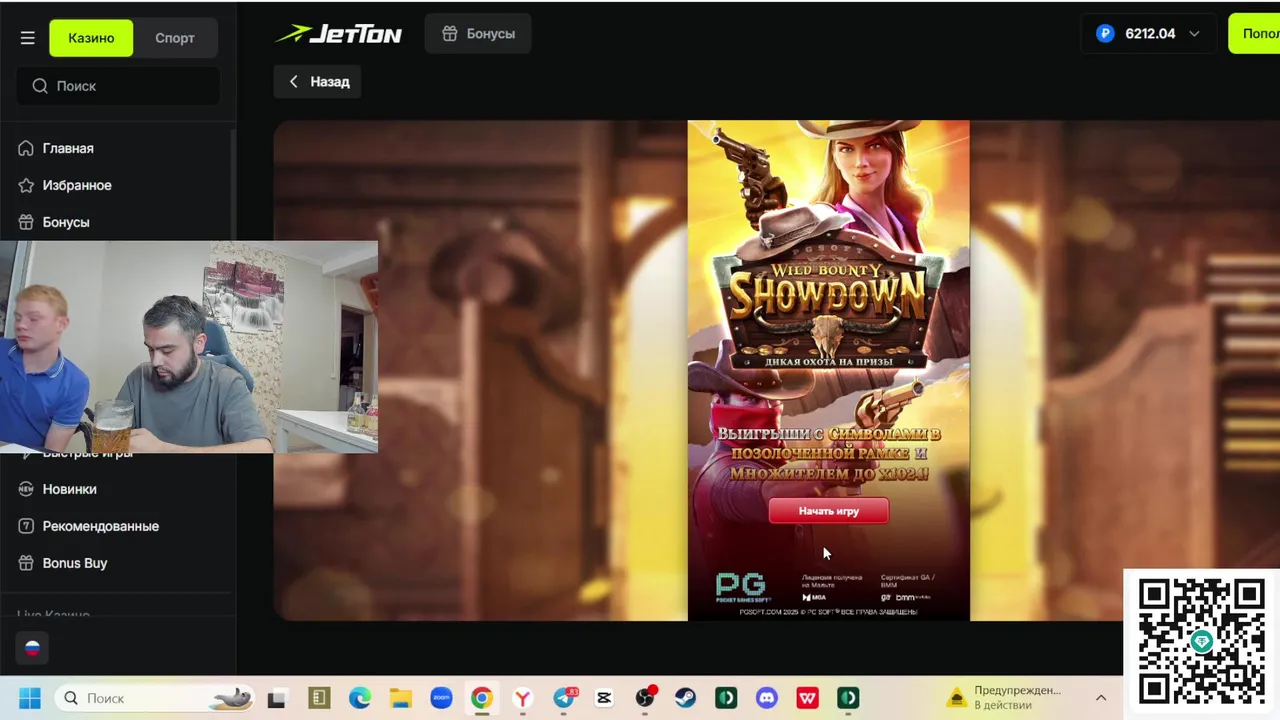Click the Wild Bounty Showdown game splash
This screenshot has width=1280, height=720.
point(828,370)
